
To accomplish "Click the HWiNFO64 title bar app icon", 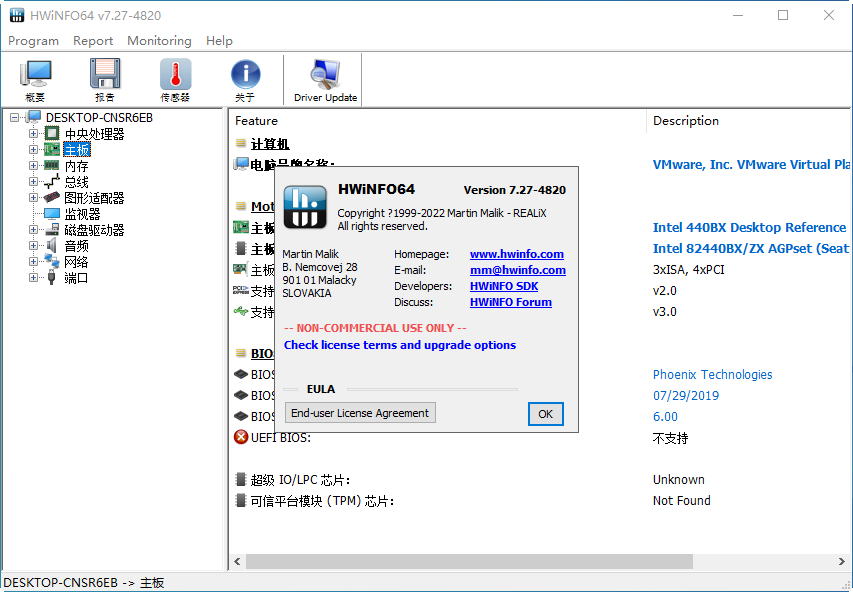I will pos(17,15).
